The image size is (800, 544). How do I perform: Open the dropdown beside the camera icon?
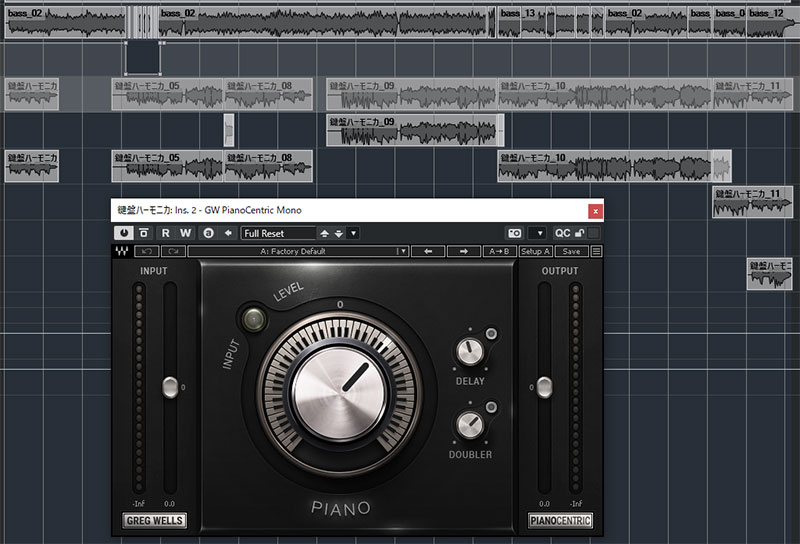pyautogui.click(x=538, y=233)
